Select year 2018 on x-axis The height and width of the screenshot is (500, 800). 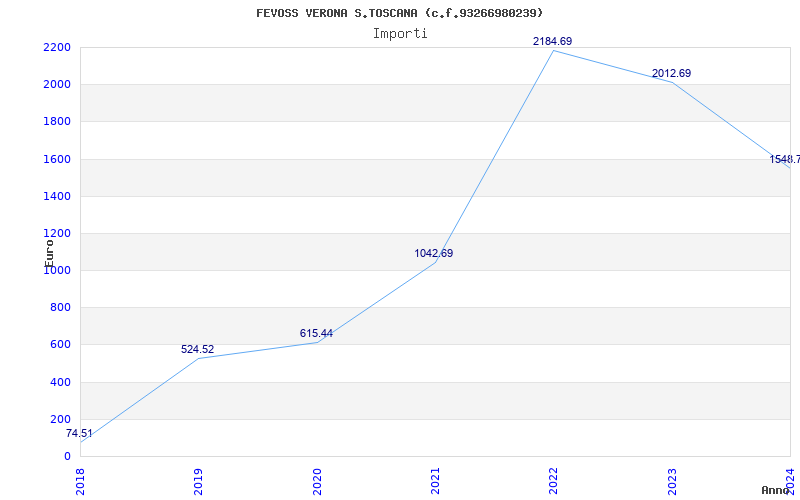(81, 480)
